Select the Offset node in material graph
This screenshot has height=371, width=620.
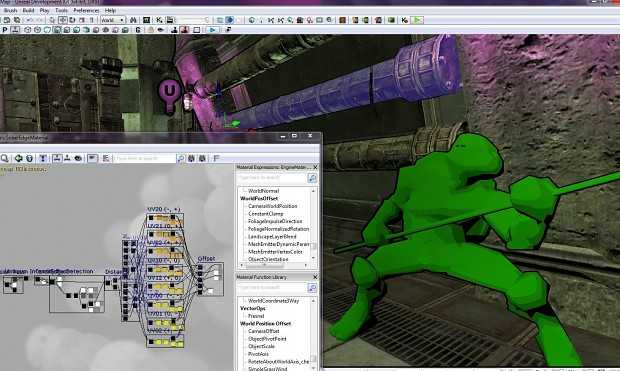coord(210,279)
